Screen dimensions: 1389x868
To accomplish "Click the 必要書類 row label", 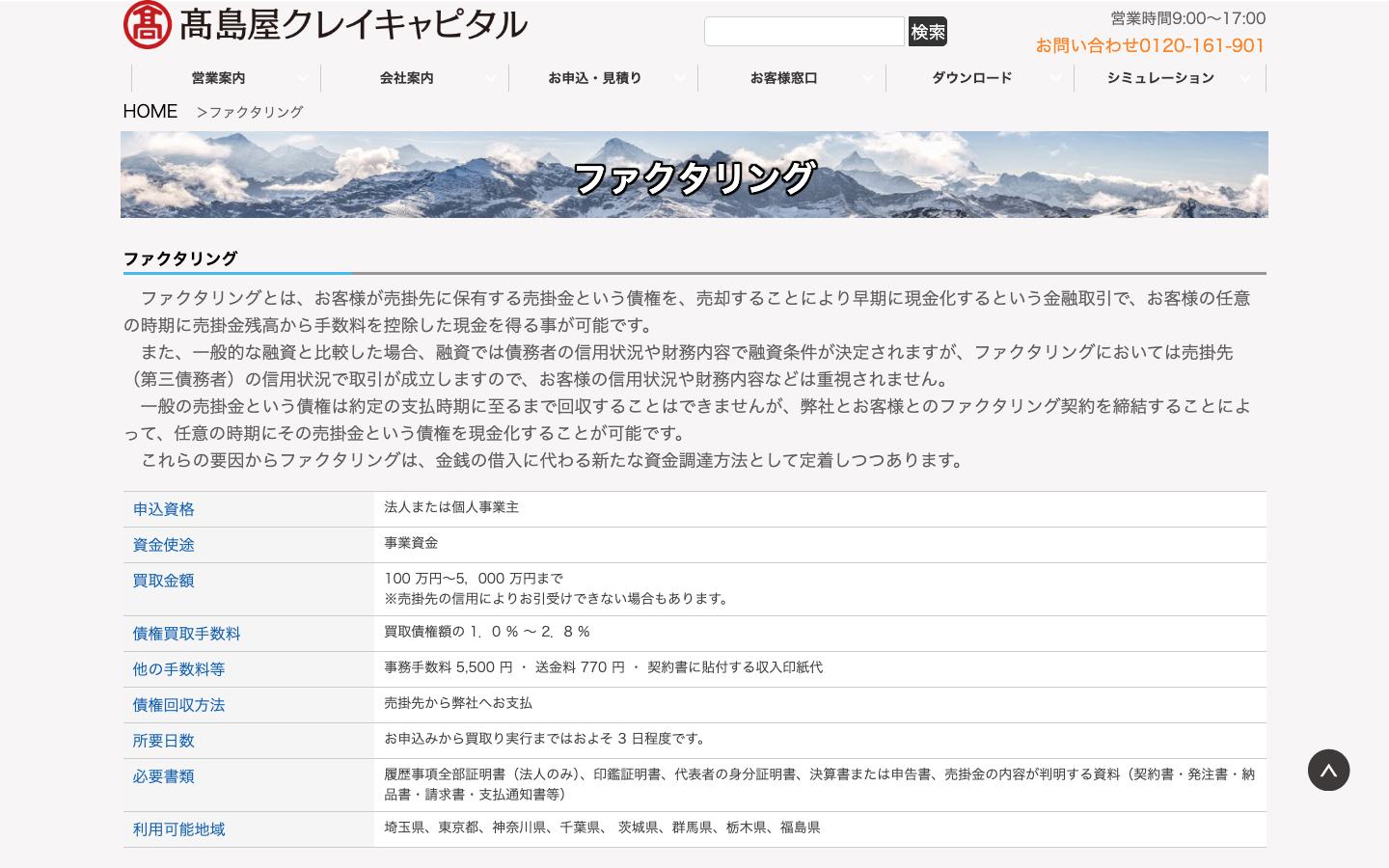I will pos(164,776).
